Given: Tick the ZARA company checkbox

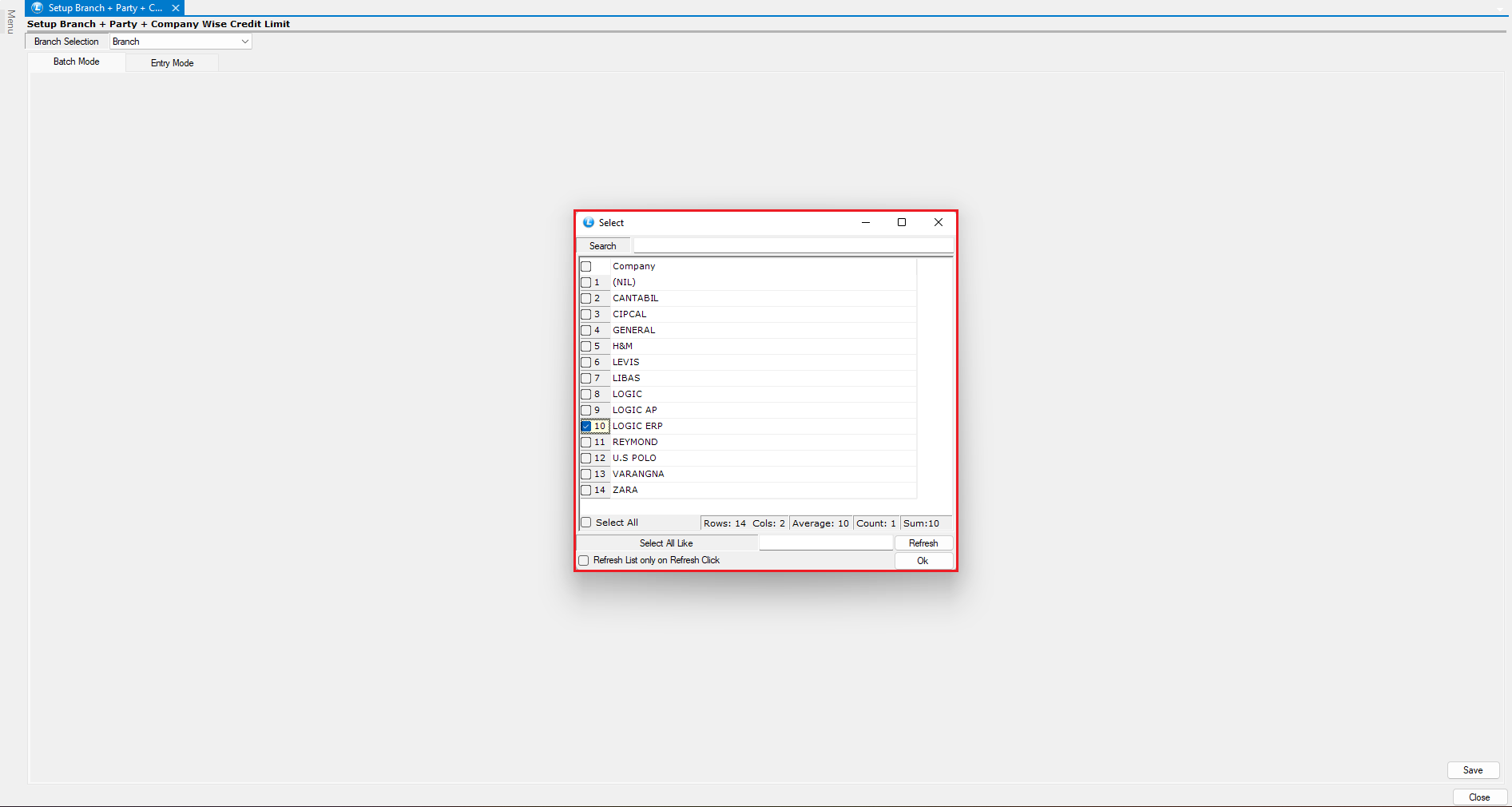Looking at the screenshot, I should tap(586, 491).
